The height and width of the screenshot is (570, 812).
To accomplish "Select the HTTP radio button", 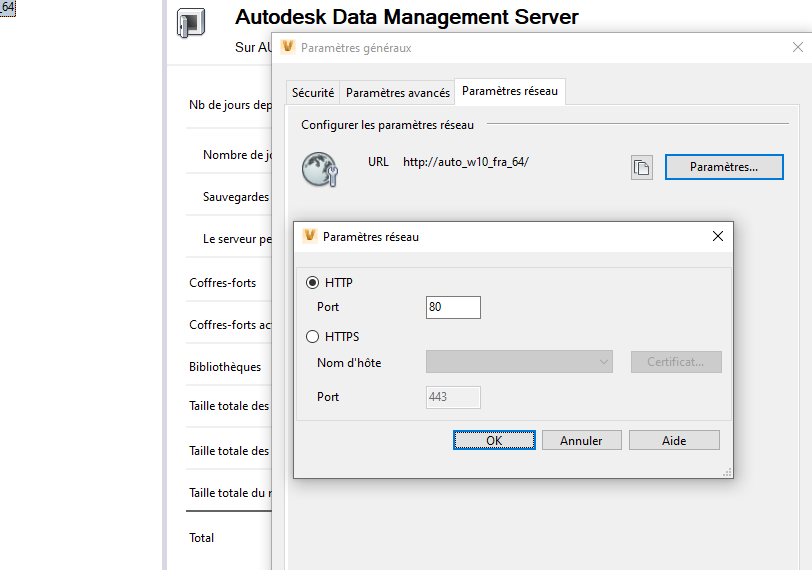I will 313,283.
